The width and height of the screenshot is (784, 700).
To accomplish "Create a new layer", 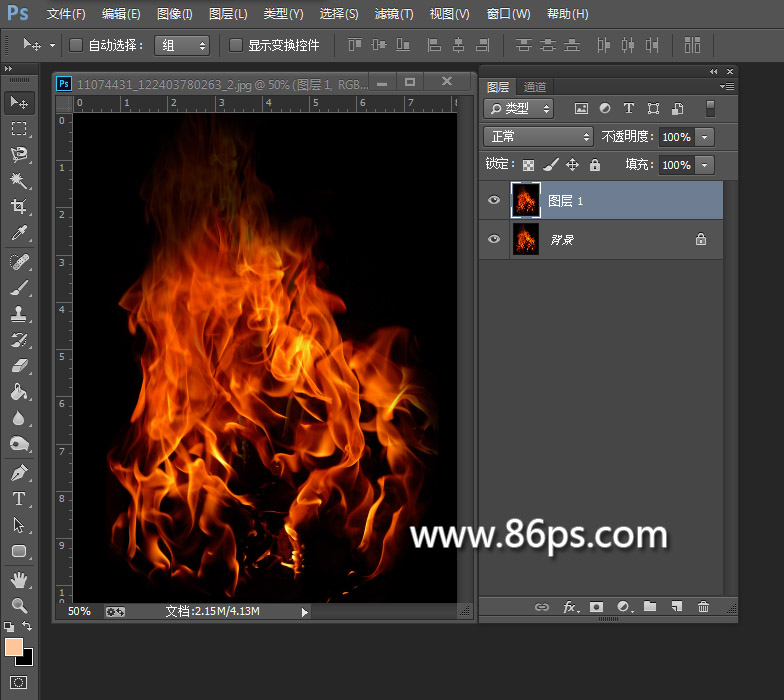I will coord(677,606).
